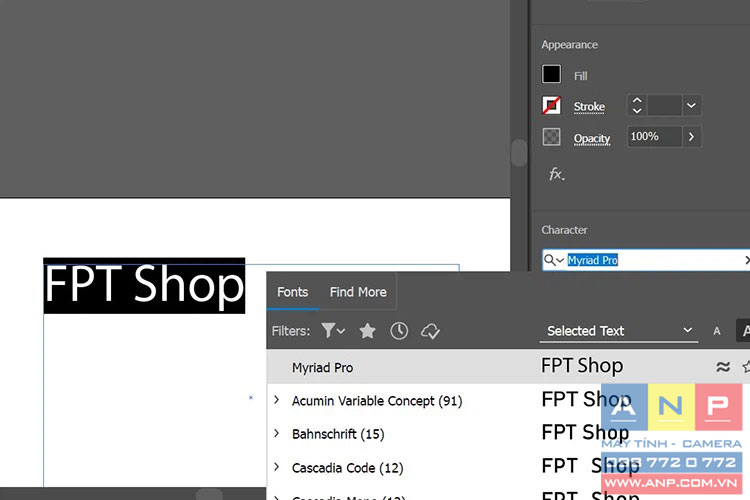Open the Stroke panel label link
Image resolution: width=750 pixels, height=500 pixels.
pos(589,107)
